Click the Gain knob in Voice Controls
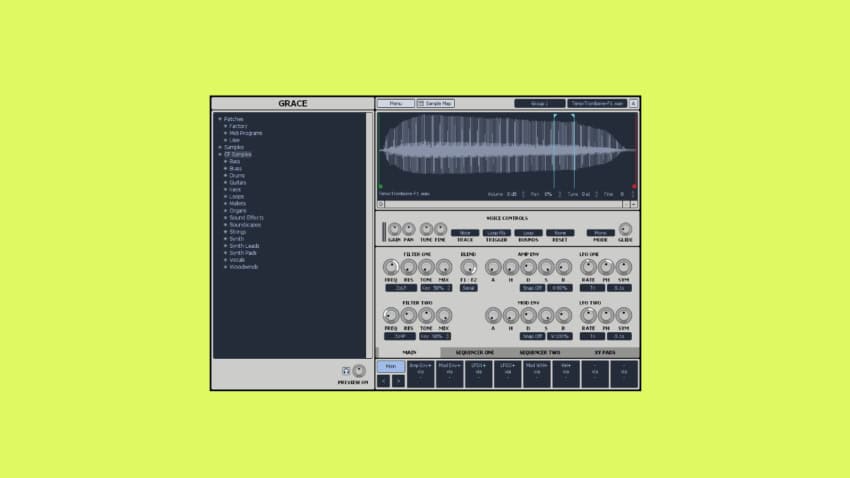Screen dimensions: 850x478 click(393, 229)
